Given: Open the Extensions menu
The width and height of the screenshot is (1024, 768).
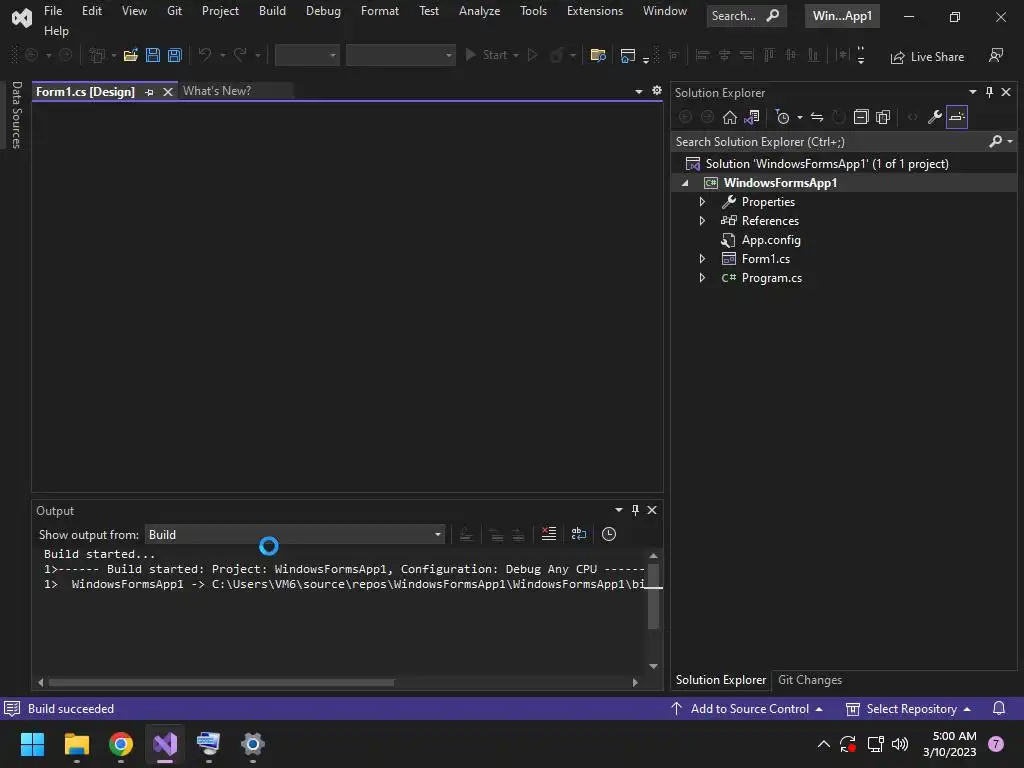Looking at the screenshot, I should point(595,11).
